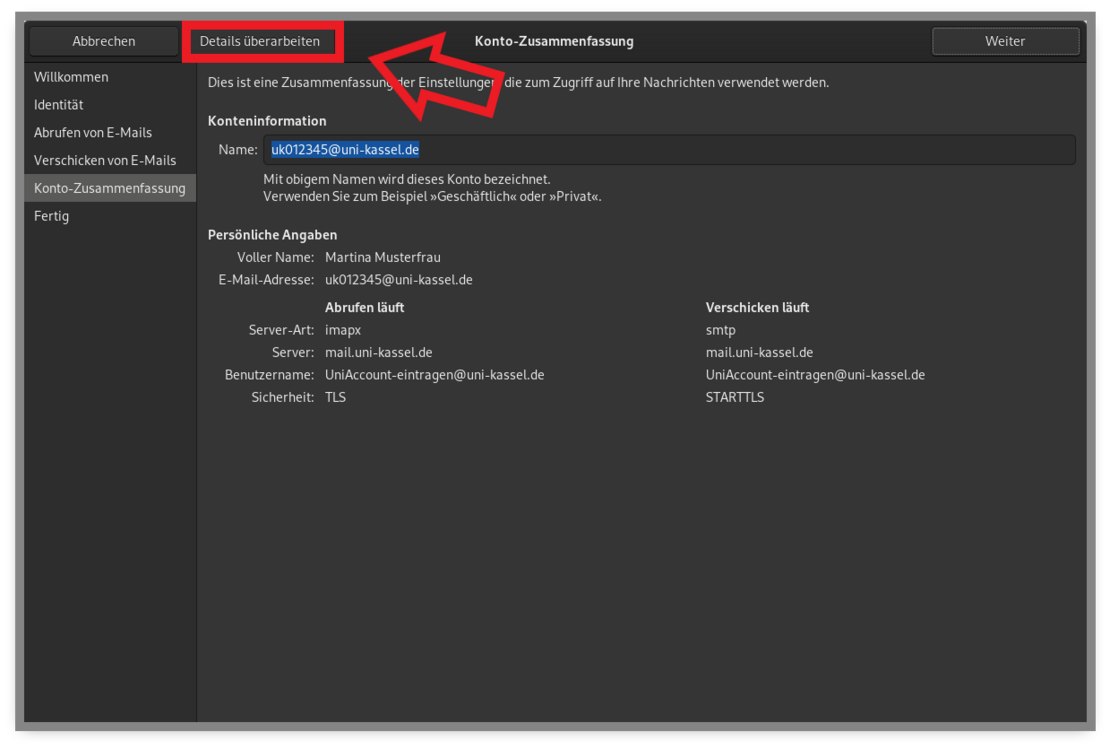The image size is (1110, 749).
Task: Click into the account Name text field
Action: [x=668, y=150]
